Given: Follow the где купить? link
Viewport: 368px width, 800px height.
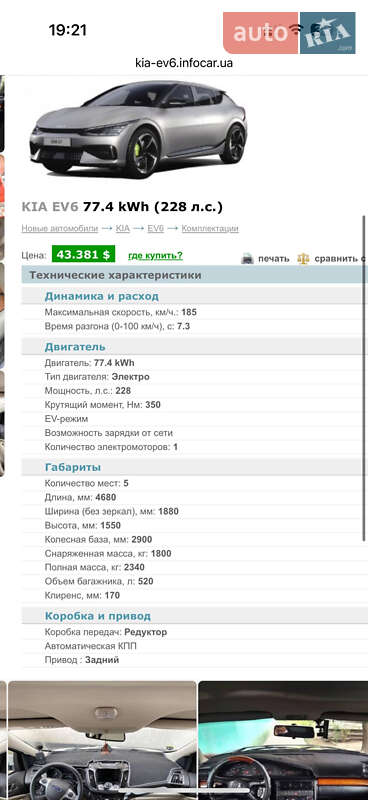Looking at the screenshot, I should point(155,256).
